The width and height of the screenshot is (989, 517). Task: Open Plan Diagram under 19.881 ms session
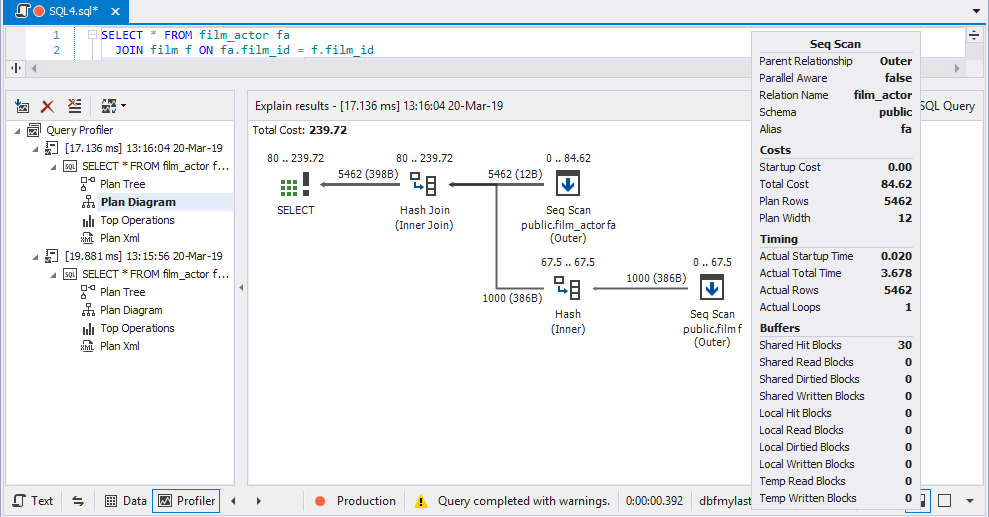tap(131, 310)
